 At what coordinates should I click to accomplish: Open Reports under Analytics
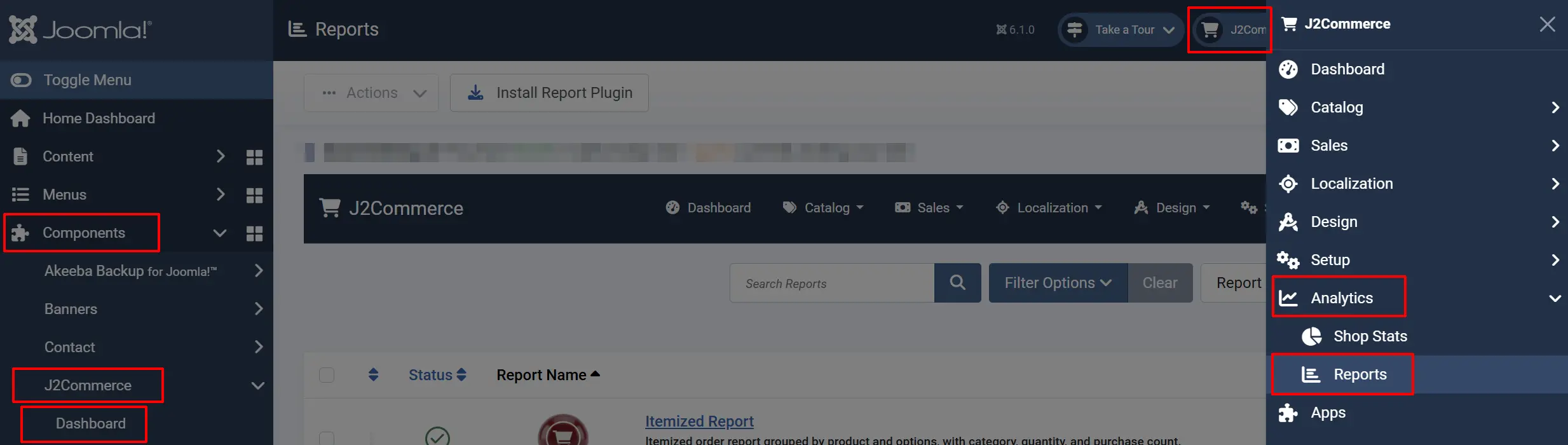tap(1360, 374)
